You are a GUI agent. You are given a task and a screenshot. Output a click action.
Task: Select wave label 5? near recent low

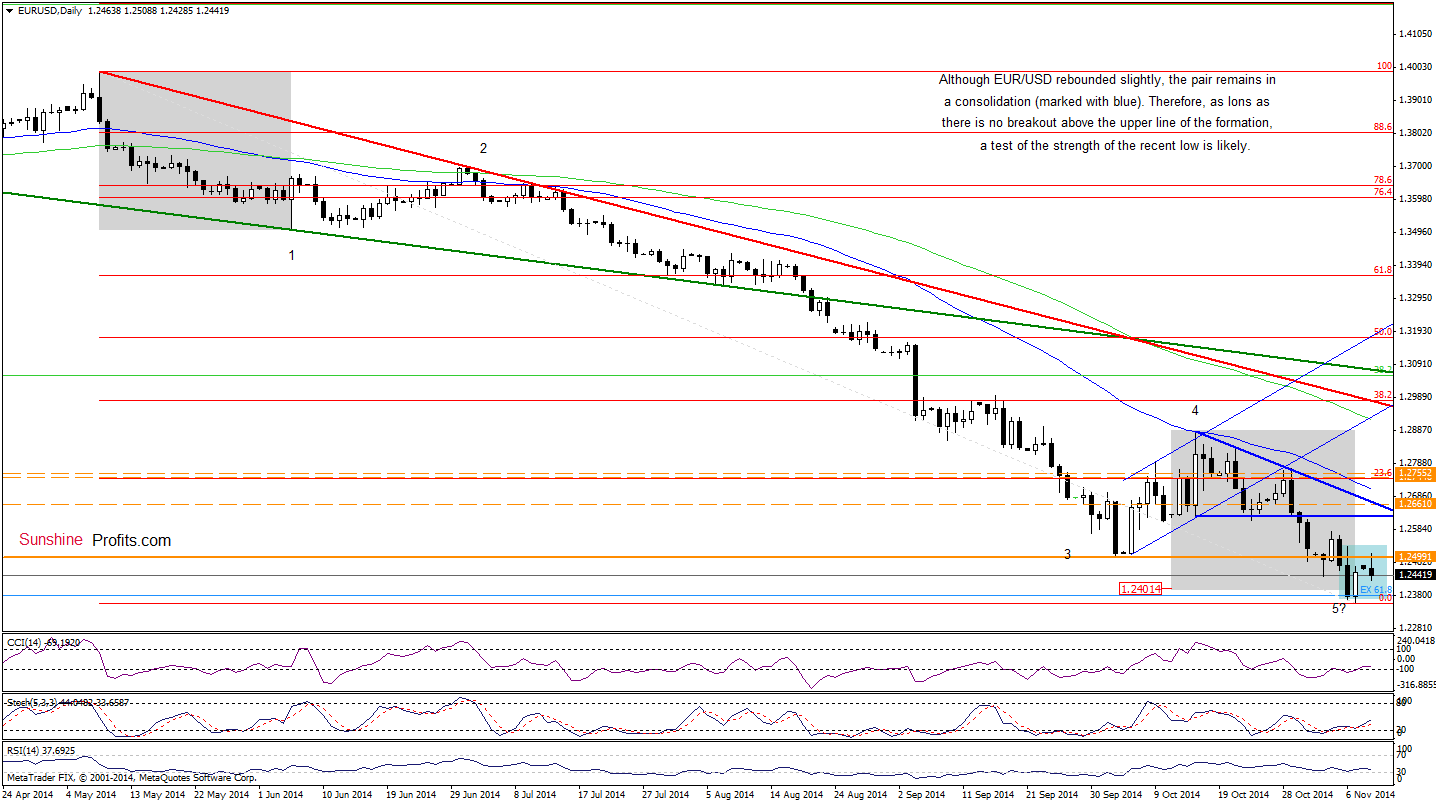tap(1339, 608)
